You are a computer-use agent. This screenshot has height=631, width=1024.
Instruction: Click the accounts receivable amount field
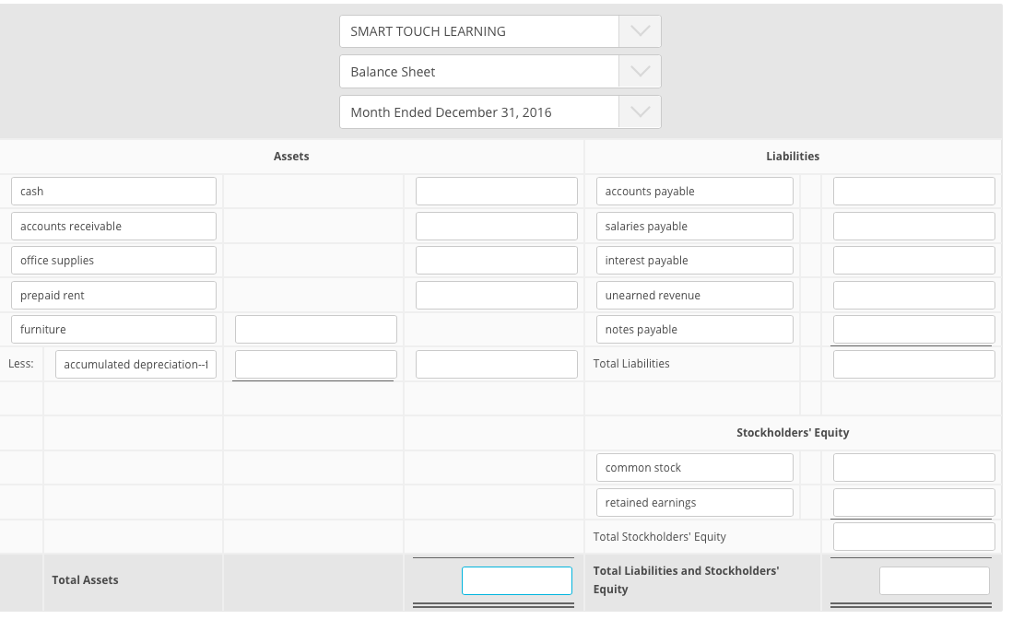tap(496, 225)
